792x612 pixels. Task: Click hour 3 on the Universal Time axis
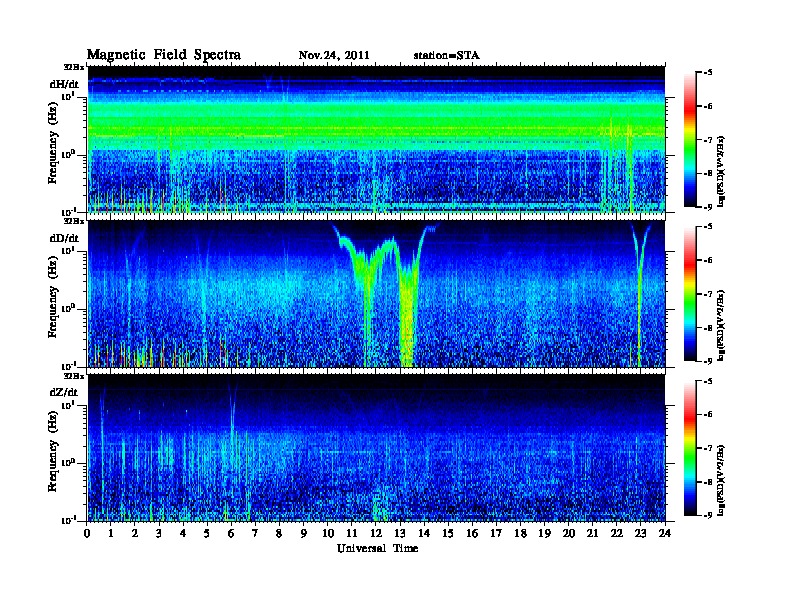point(159,534)
